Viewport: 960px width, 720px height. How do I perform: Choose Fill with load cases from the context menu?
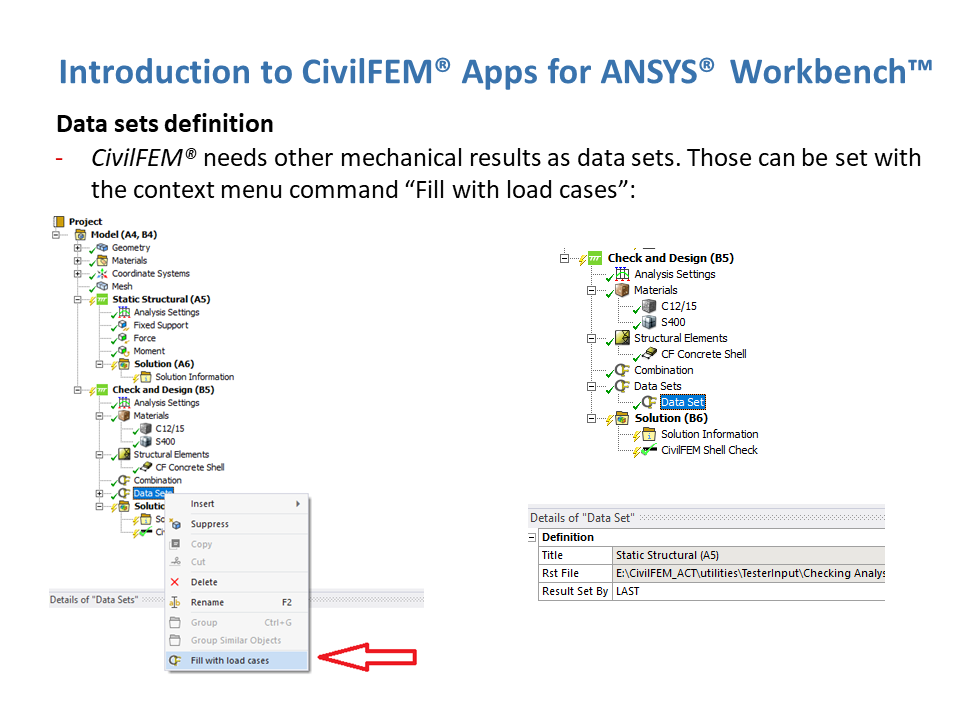[229, 661]
